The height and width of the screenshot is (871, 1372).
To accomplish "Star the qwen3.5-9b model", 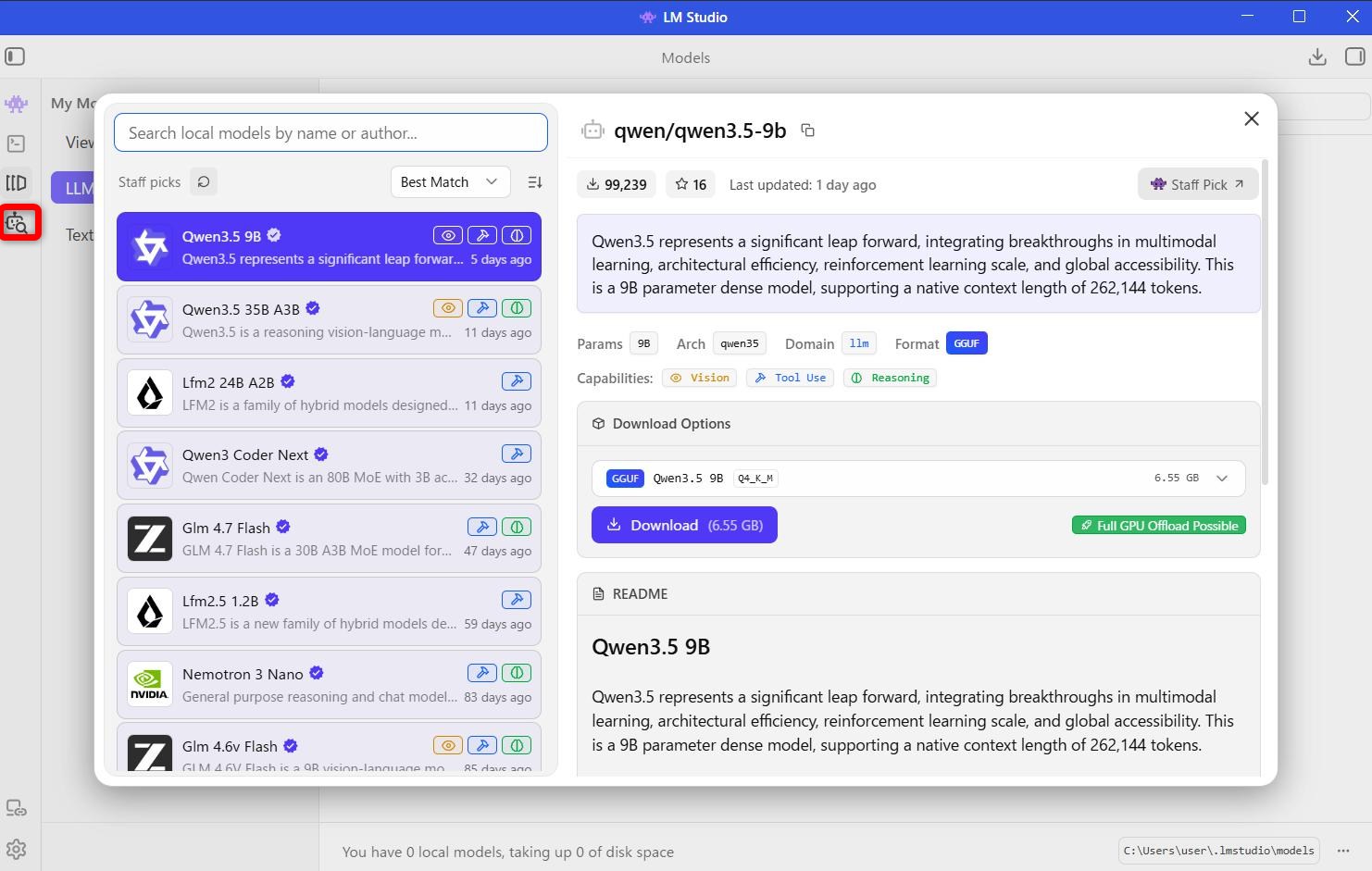I will pyautogui.click(x=691, y=185).
